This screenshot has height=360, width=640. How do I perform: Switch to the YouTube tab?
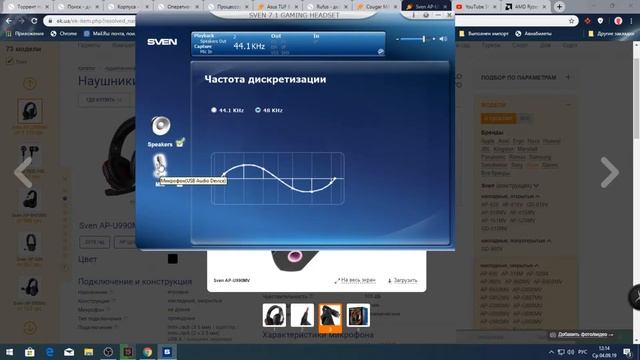[x=476, y=7]
